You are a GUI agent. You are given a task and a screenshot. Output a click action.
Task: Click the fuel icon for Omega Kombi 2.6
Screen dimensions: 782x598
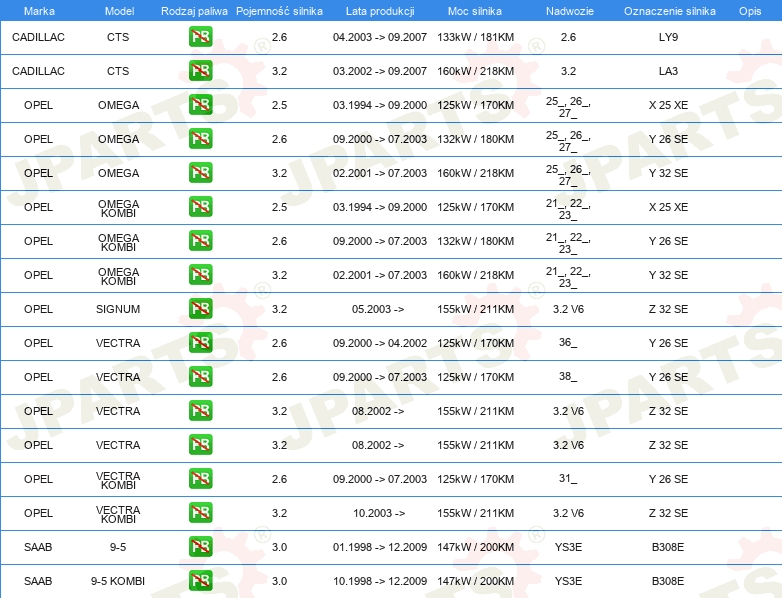[200, 240]
